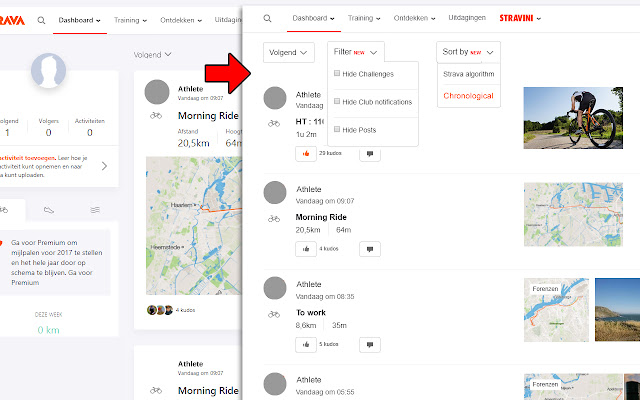
Task: Open Training menu in right panel
Action: coord(364,18)
